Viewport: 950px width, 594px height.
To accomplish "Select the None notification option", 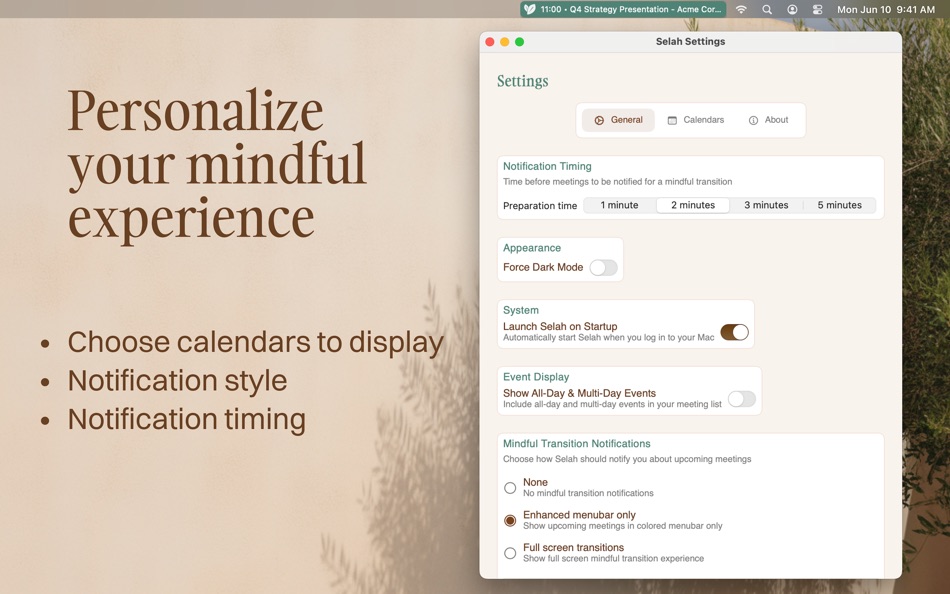I will pos(510,487).
